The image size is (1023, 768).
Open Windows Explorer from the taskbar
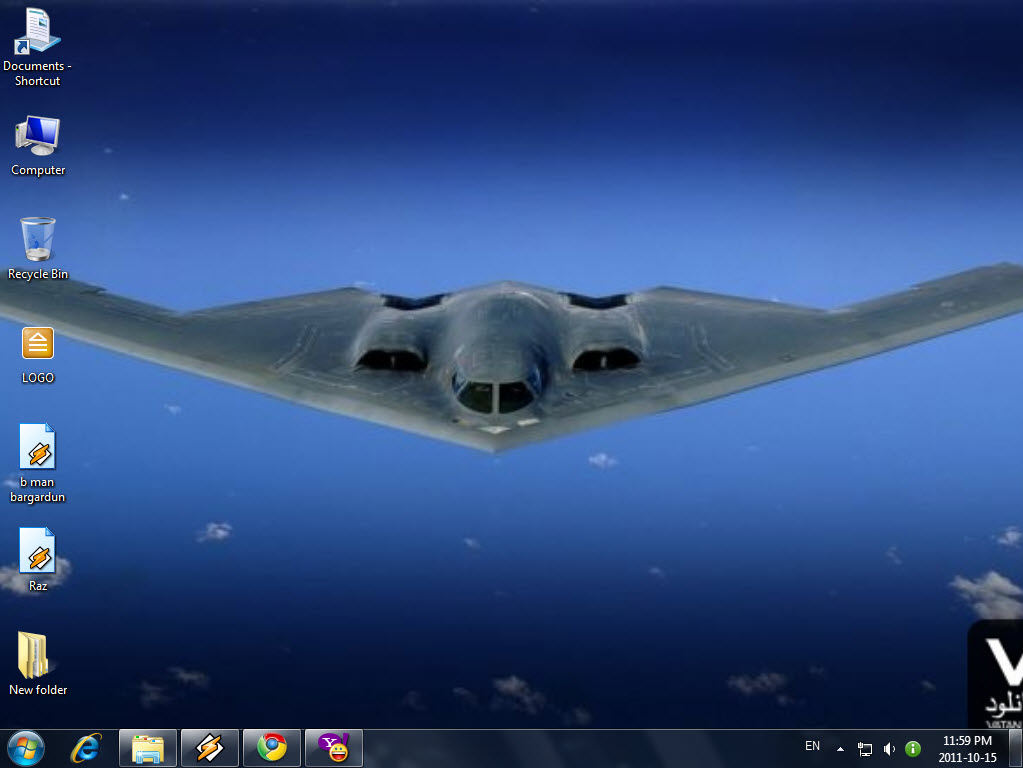coord(148,748)
